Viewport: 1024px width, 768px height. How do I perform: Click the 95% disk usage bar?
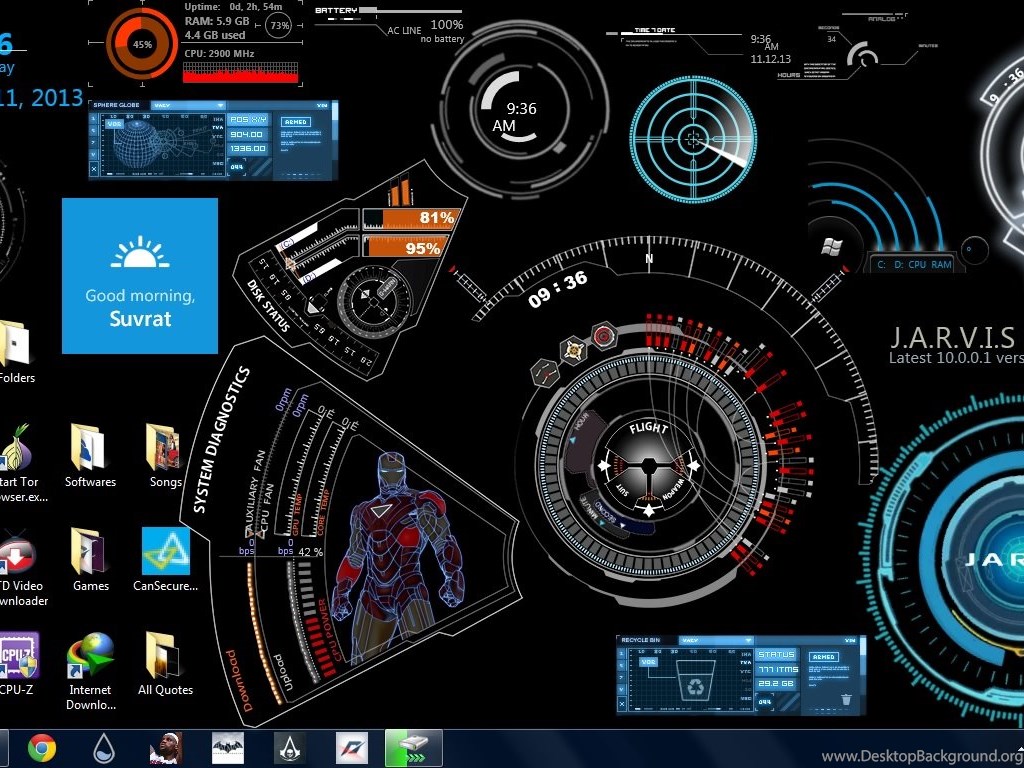(x=407, y=247)
